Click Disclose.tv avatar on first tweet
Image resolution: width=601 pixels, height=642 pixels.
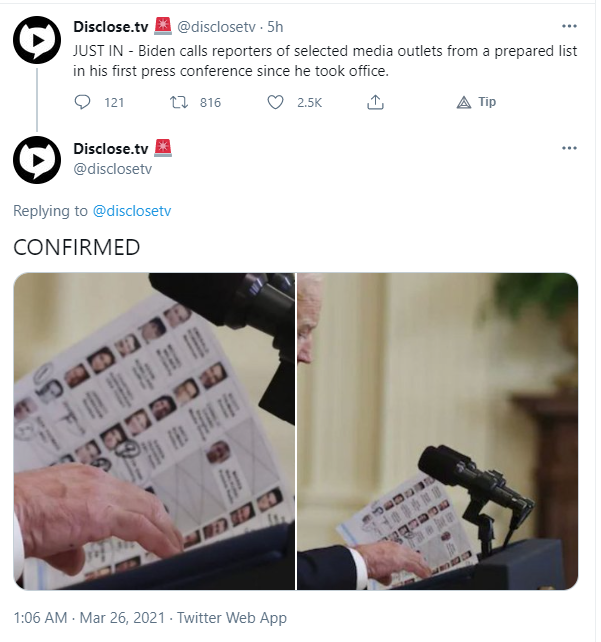[x=37, y=40]
